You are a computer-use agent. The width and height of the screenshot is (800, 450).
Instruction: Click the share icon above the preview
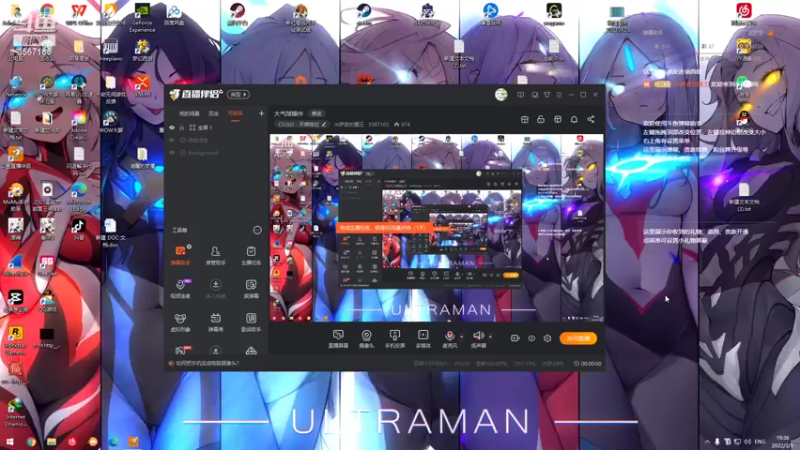pyautogui.click(x=591, y=119)
